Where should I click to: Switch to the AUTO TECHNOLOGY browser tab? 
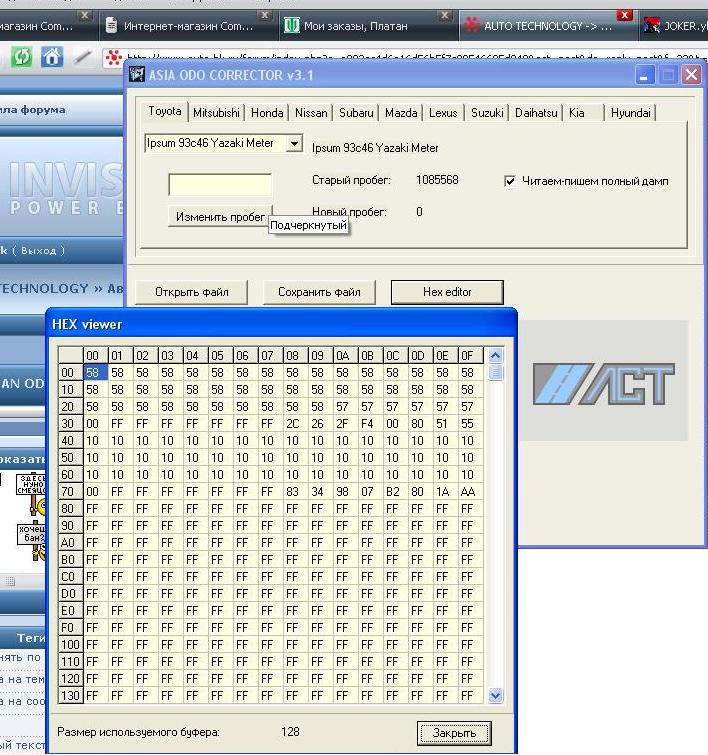pyautogui.click(x=548, y=26)
